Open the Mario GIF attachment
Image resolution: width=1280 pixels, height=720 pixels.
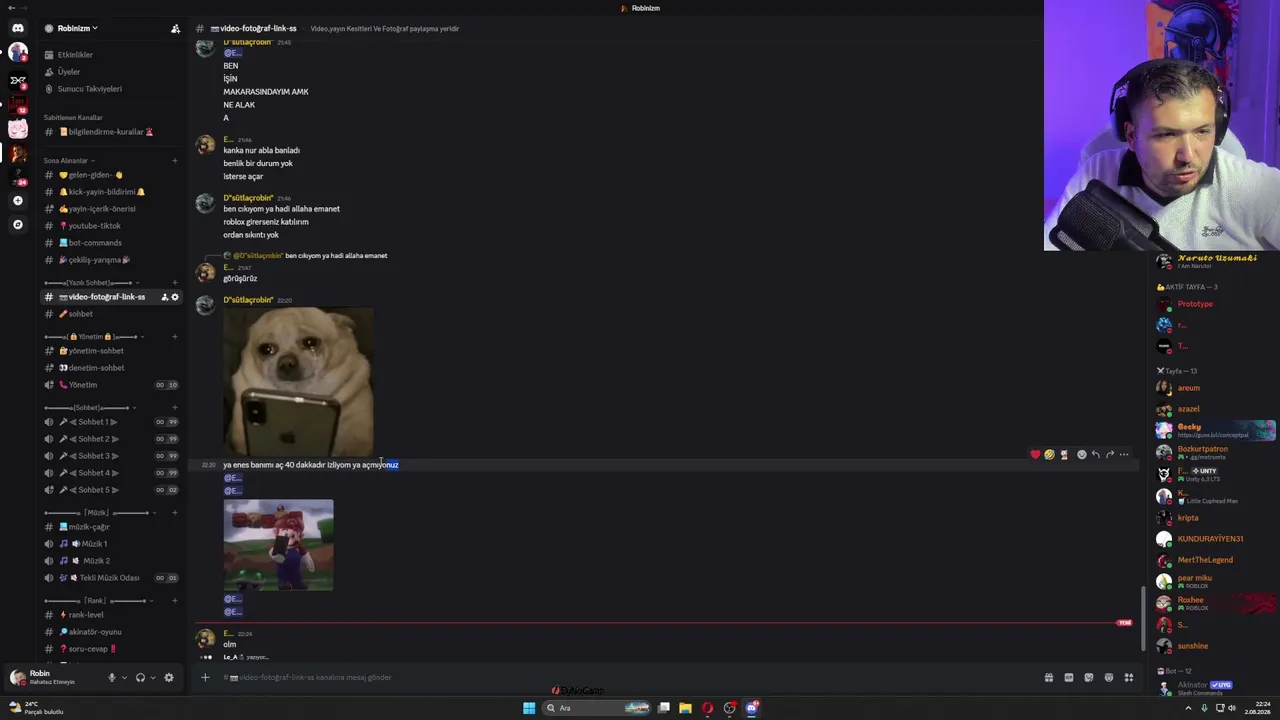[x=278, y=545]
